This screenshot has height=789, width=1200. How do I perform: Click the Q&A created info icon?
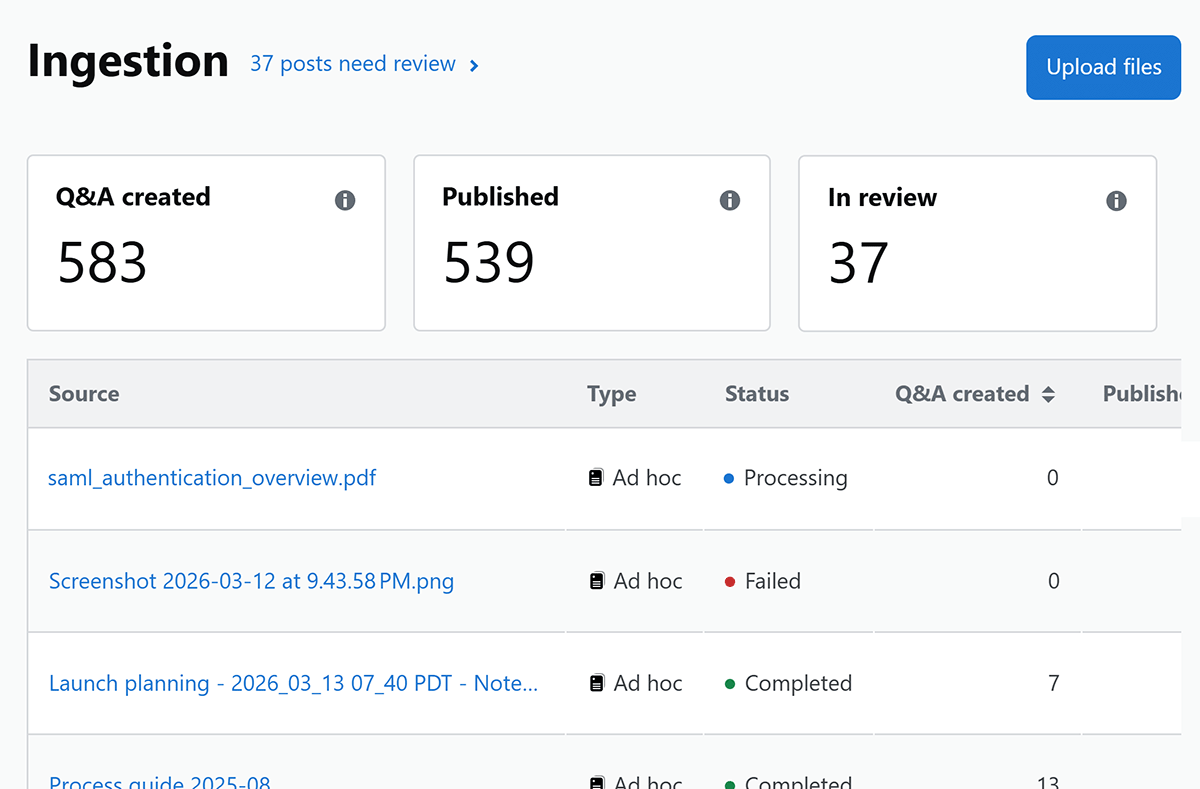(x=345, y=201)
